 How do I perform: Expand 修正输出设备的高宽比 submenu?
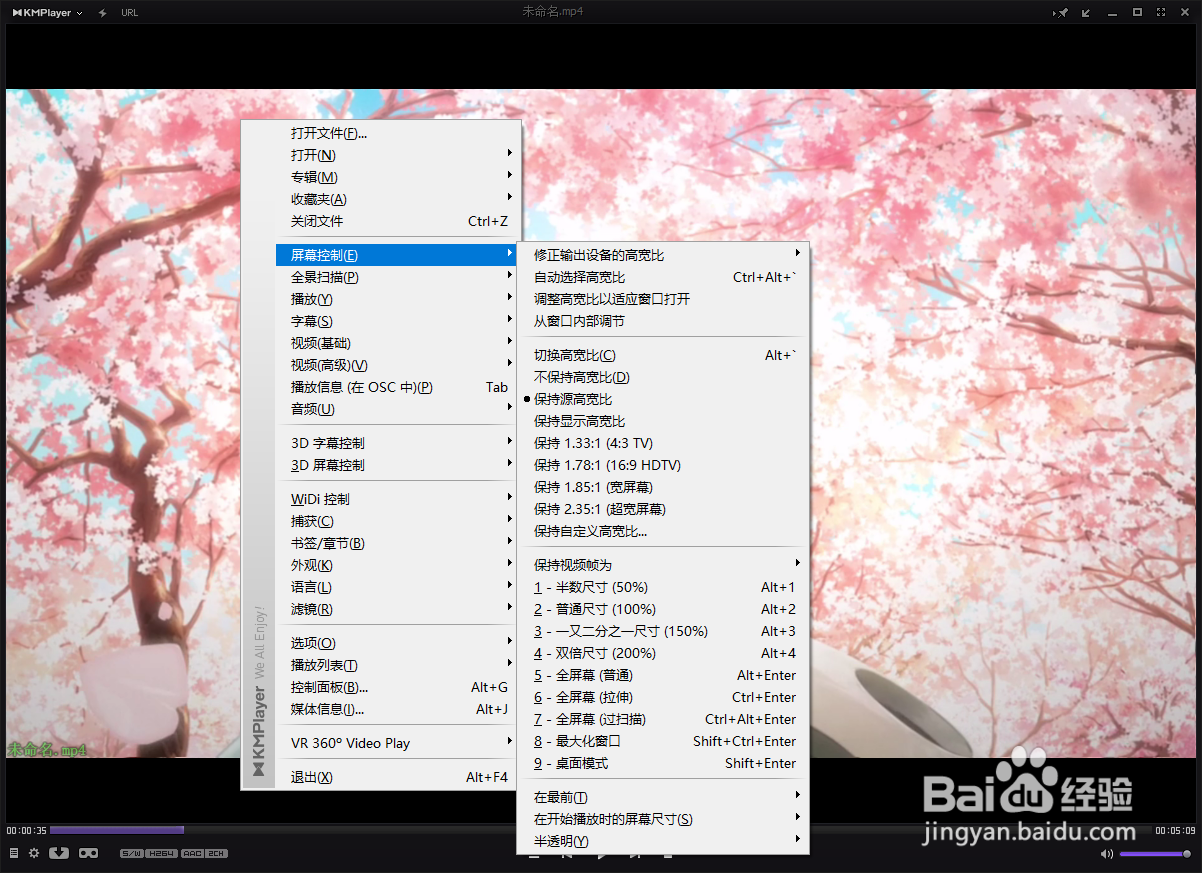663,255
